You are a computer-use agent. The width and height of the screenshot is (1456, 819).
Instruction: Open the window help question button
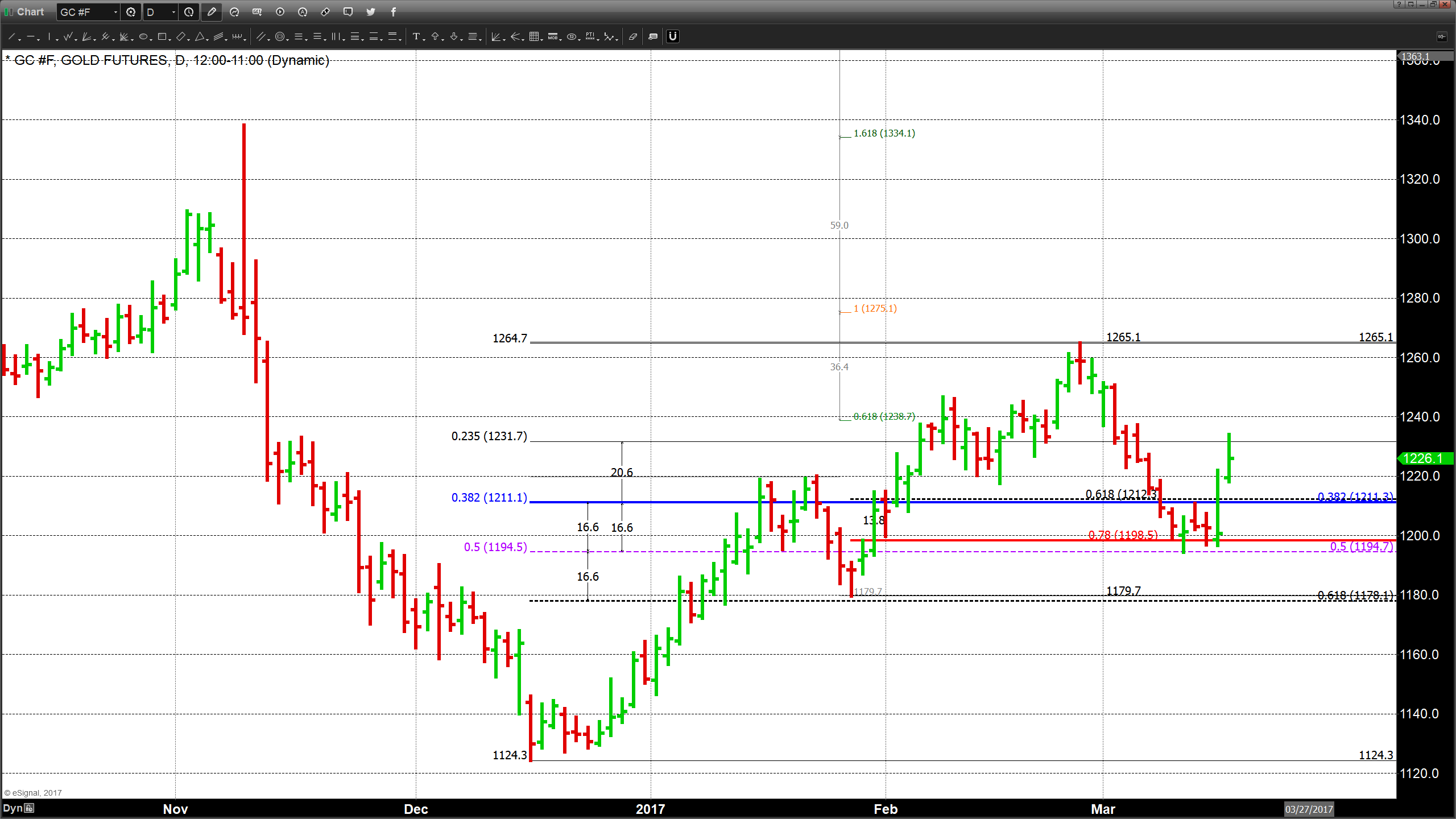pos(1399,5)
